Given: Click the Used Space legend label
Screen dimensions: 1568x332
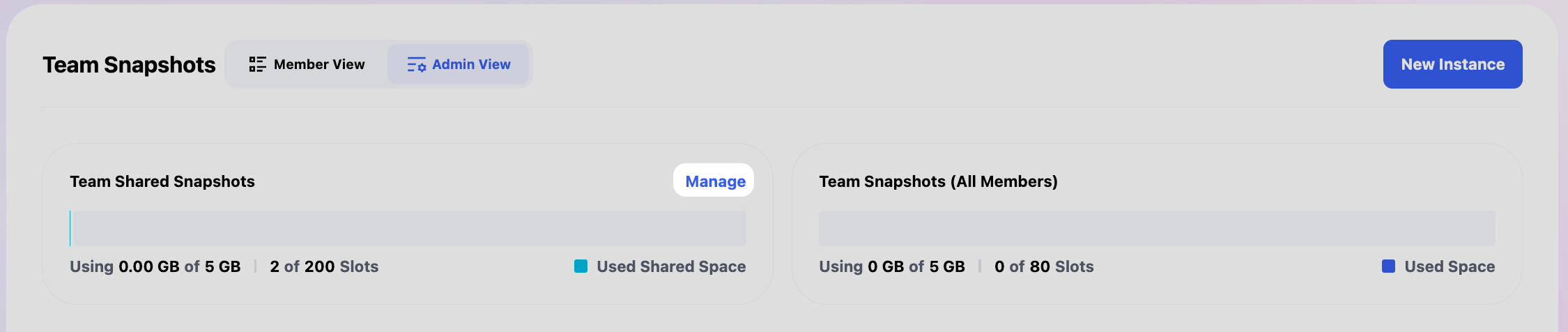Looking at the screenshot, I should [1450, 266].
